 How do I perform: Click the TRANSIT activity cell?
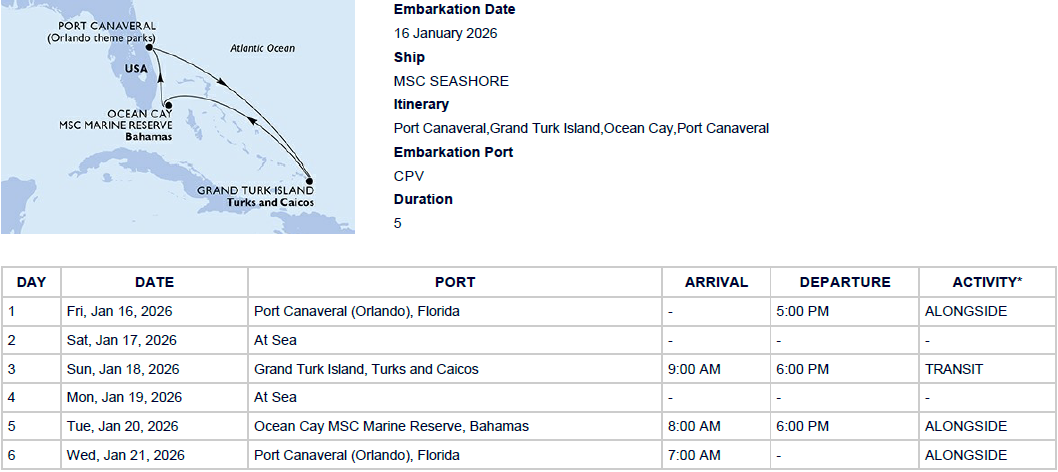point(987,369)
